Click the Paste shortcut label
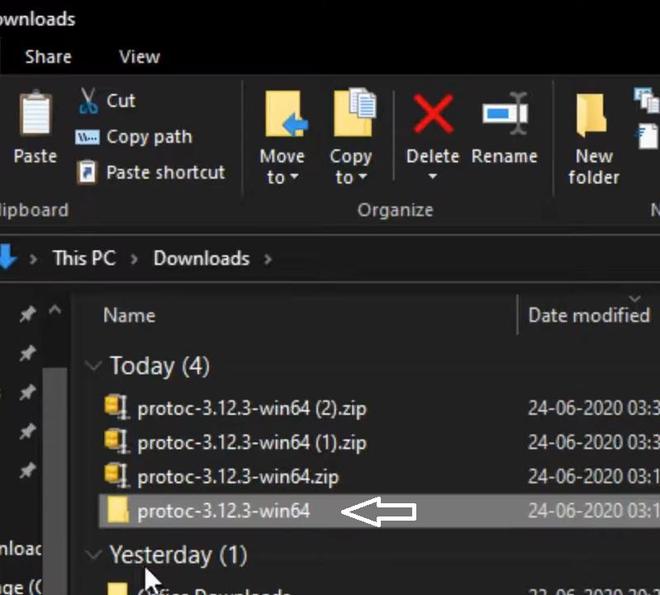660x595 pixels. click(x=165, y=173)
